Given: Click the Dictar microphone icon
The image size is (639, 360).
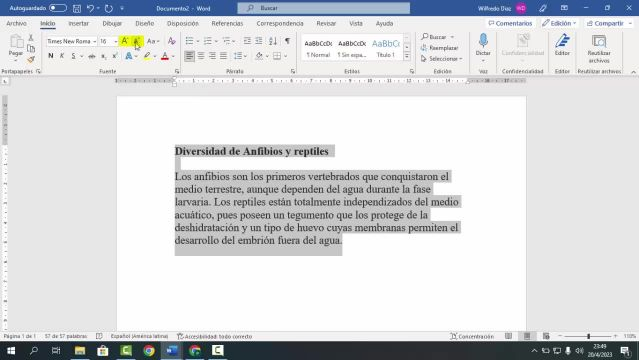Looking at the screenshot, I should 483,40.
